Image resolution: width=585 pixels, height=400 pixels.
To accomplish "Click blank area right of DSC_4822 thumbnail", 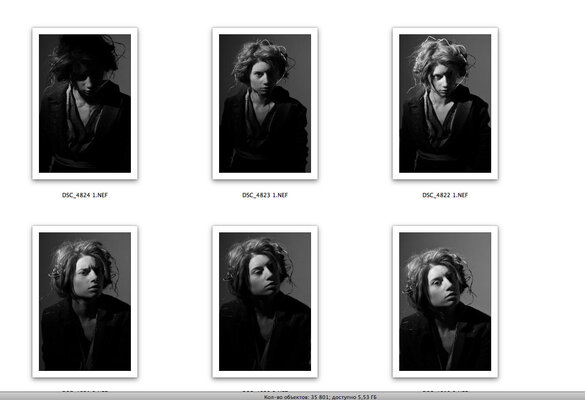I will point(541,103).
